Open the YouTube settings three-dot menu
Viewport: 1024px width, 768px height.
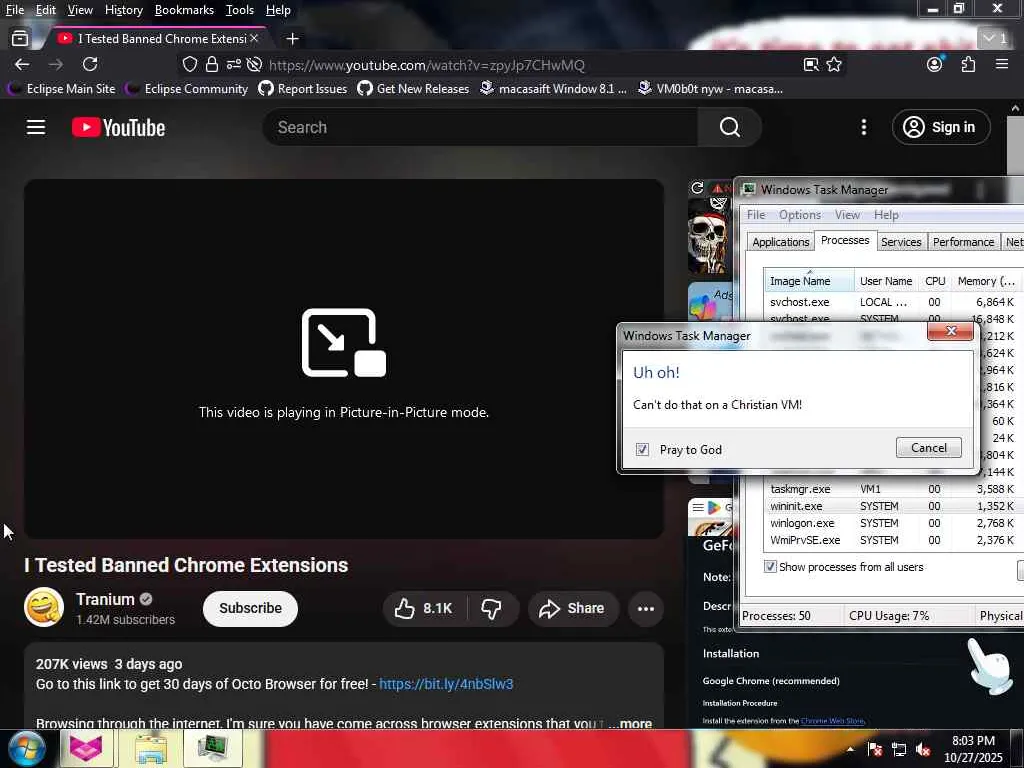pyautogui.click(x=863, y=127)
